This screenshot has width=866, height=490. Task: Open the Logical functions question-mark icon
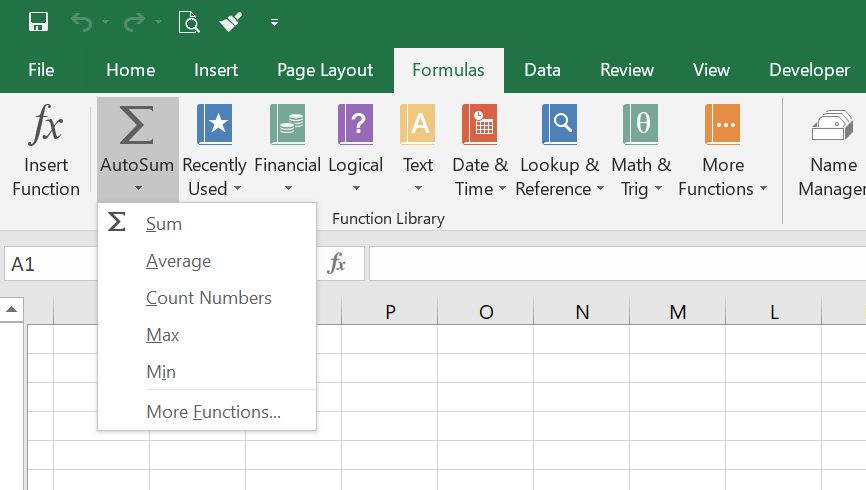[x=356, y=125]
